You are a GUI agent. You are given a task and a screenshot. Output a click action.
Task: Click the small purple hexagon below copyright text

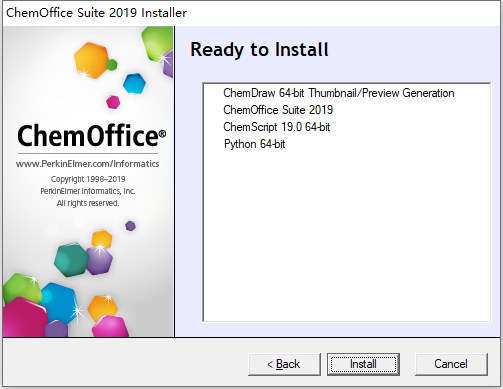click(x=130, y=226)
